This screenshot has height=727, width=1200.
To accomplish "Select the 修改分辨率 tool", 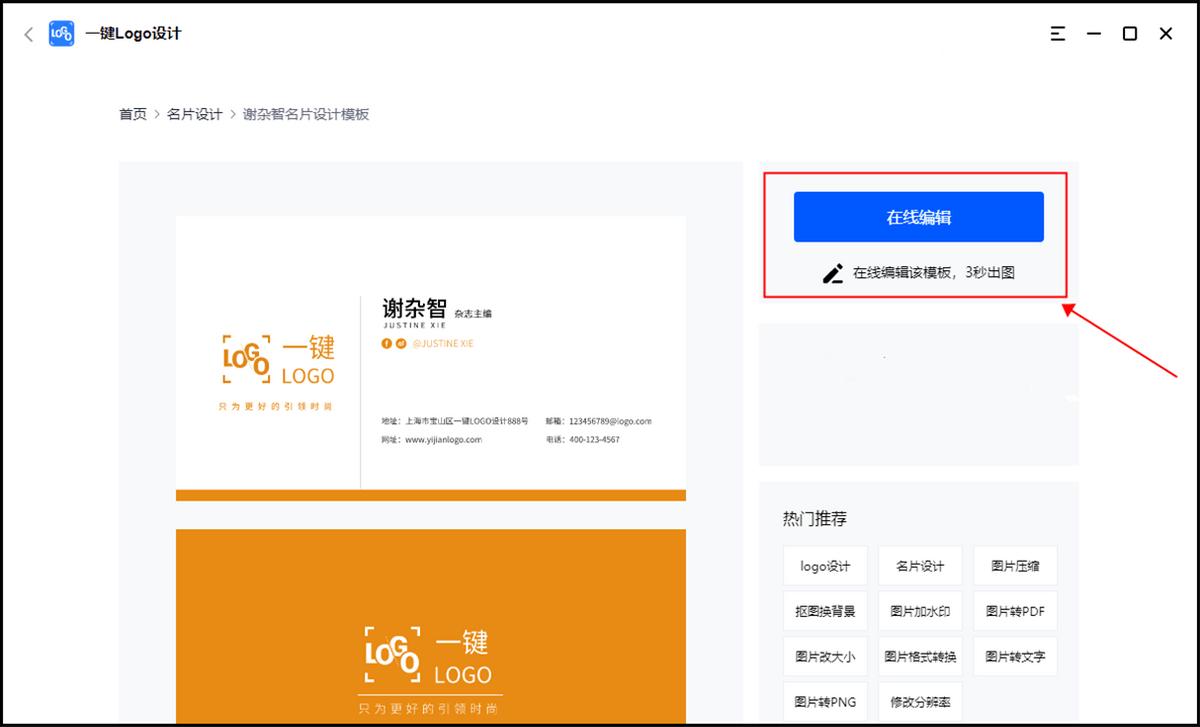I will click(x=921, y=701).
